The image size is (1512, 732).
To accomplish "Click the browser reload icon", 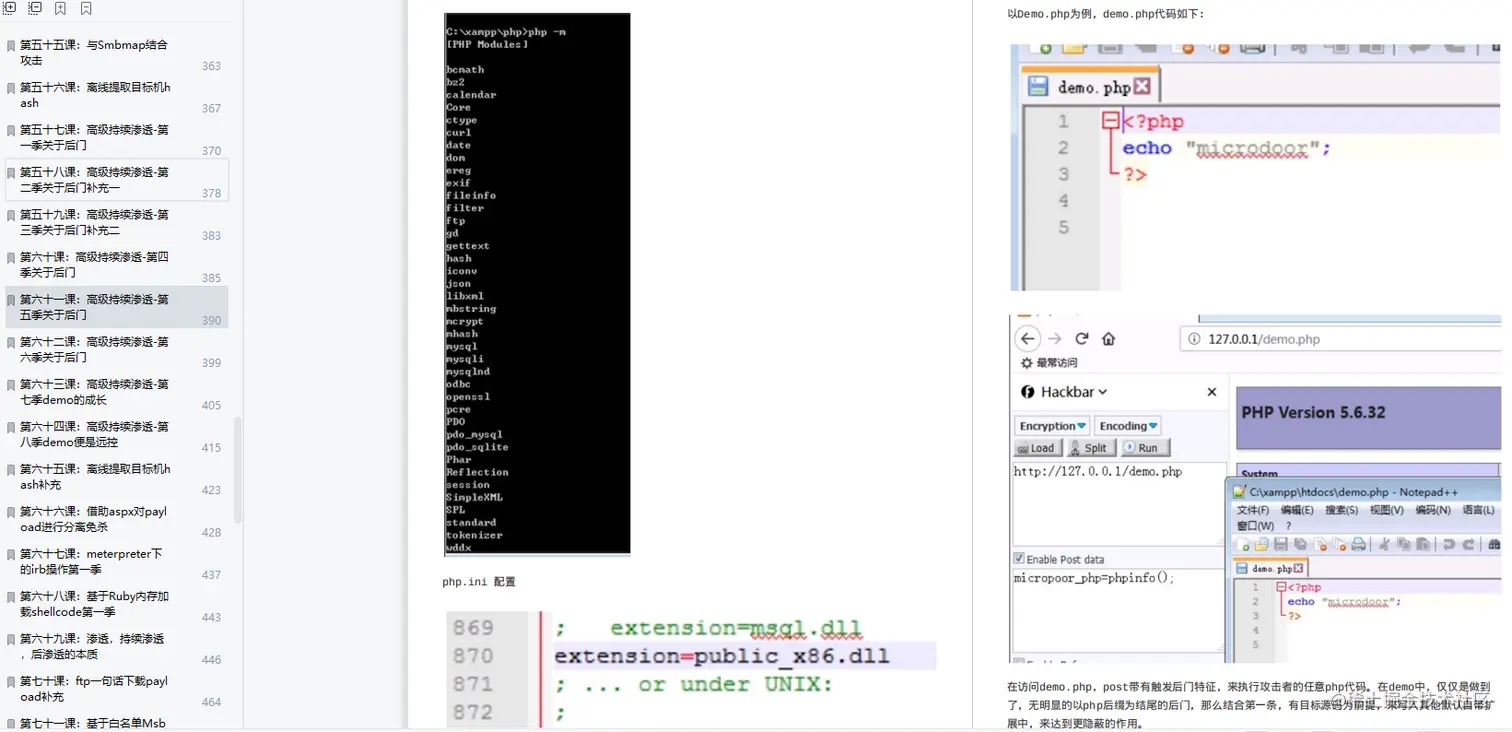I will coord(1081,339).
